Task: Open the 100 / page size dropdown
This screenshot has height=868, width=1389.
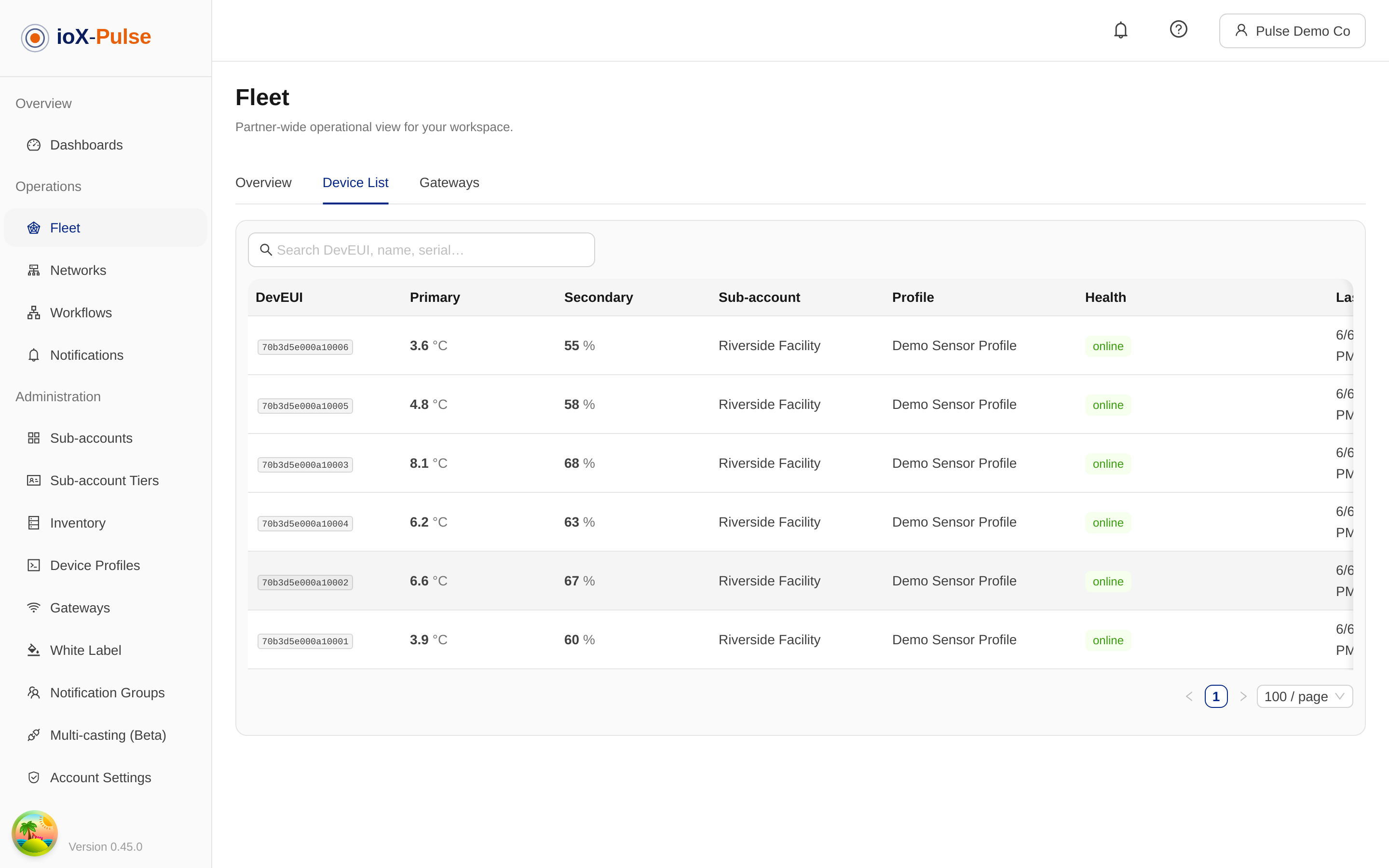Action: [x=1304, y=696]
